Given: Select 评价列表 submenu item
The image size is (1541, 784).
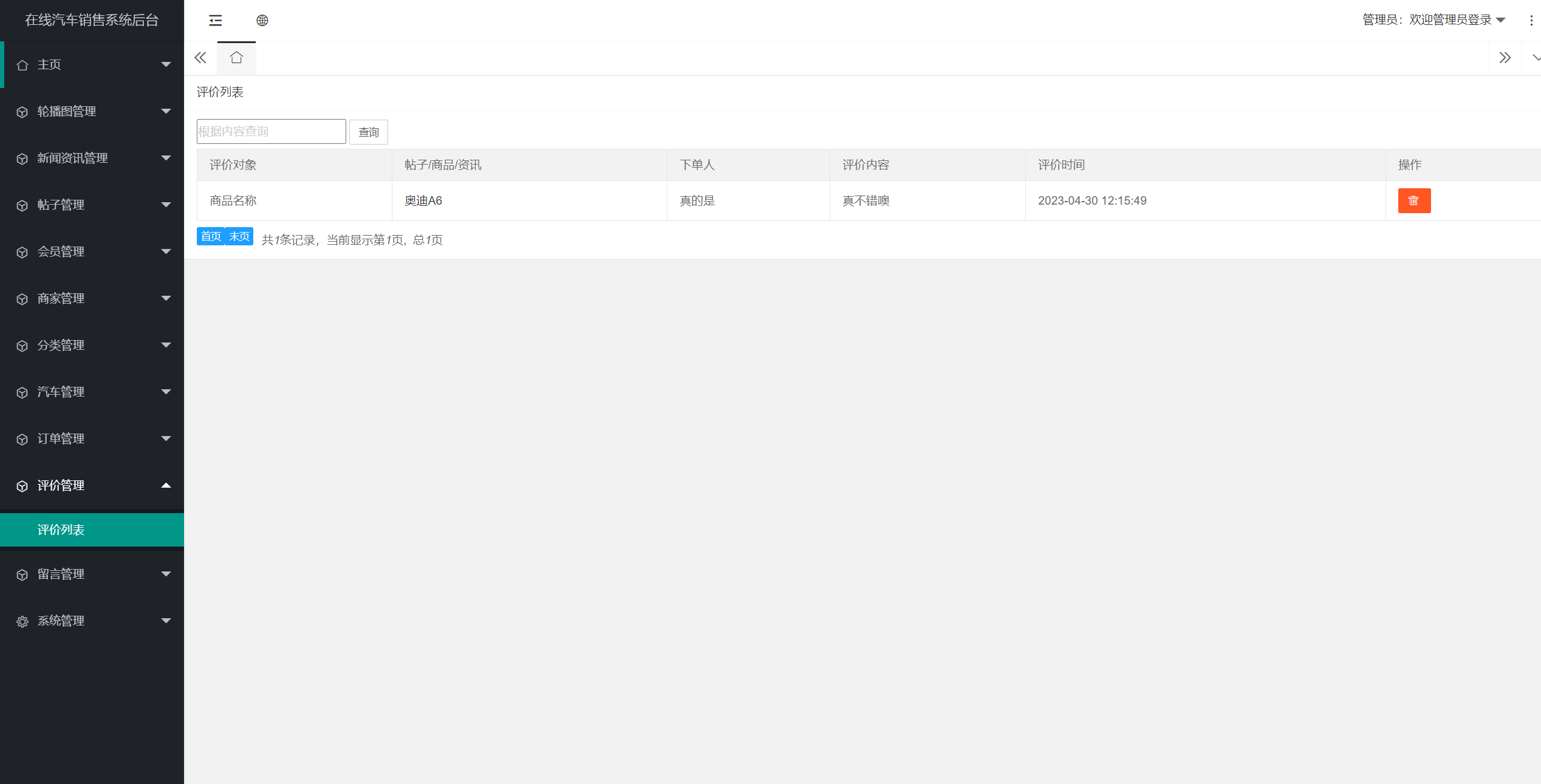Looking at the screenshot, I should click(x=61, y=530).
